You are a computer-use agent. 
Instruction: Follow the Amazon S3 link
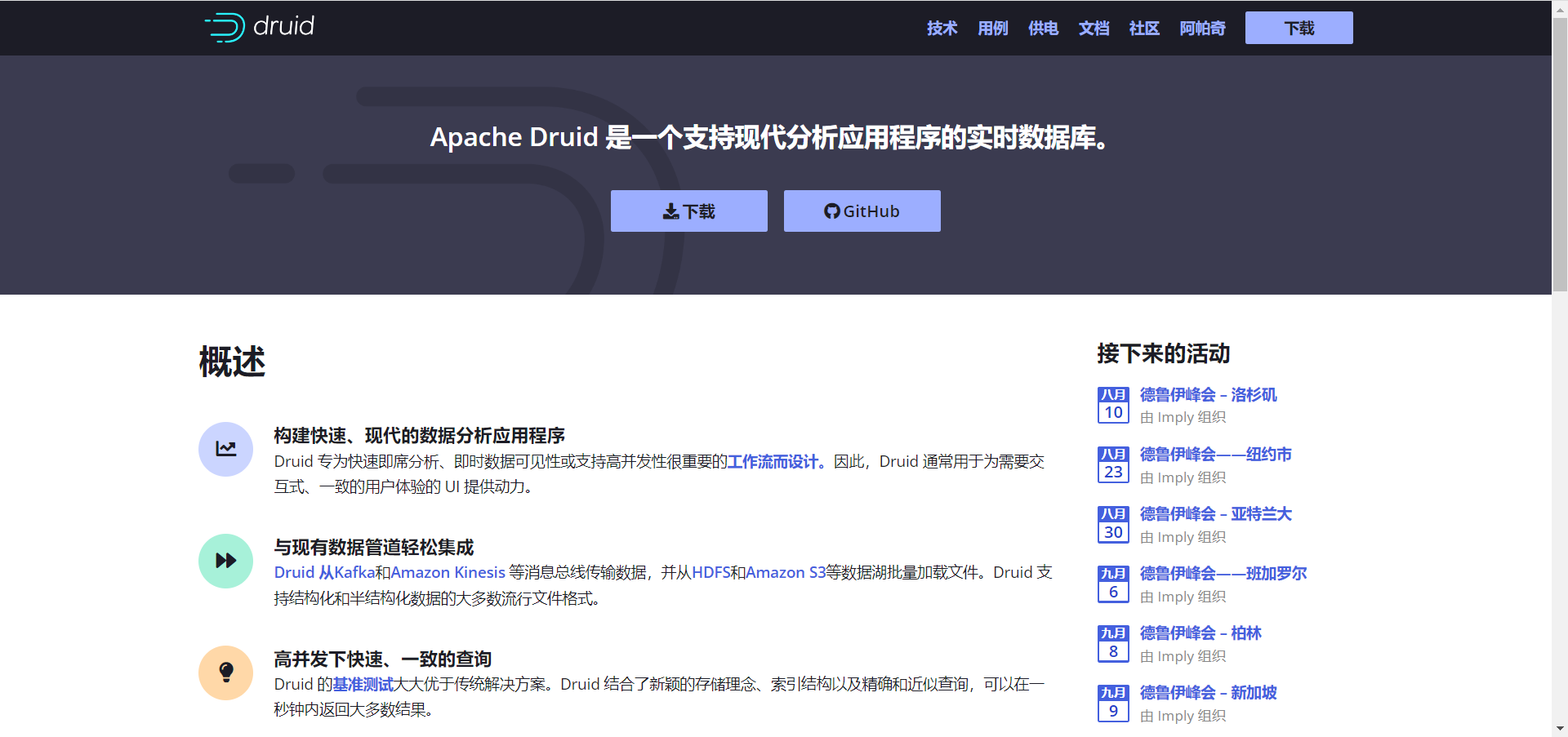[786, 573]
